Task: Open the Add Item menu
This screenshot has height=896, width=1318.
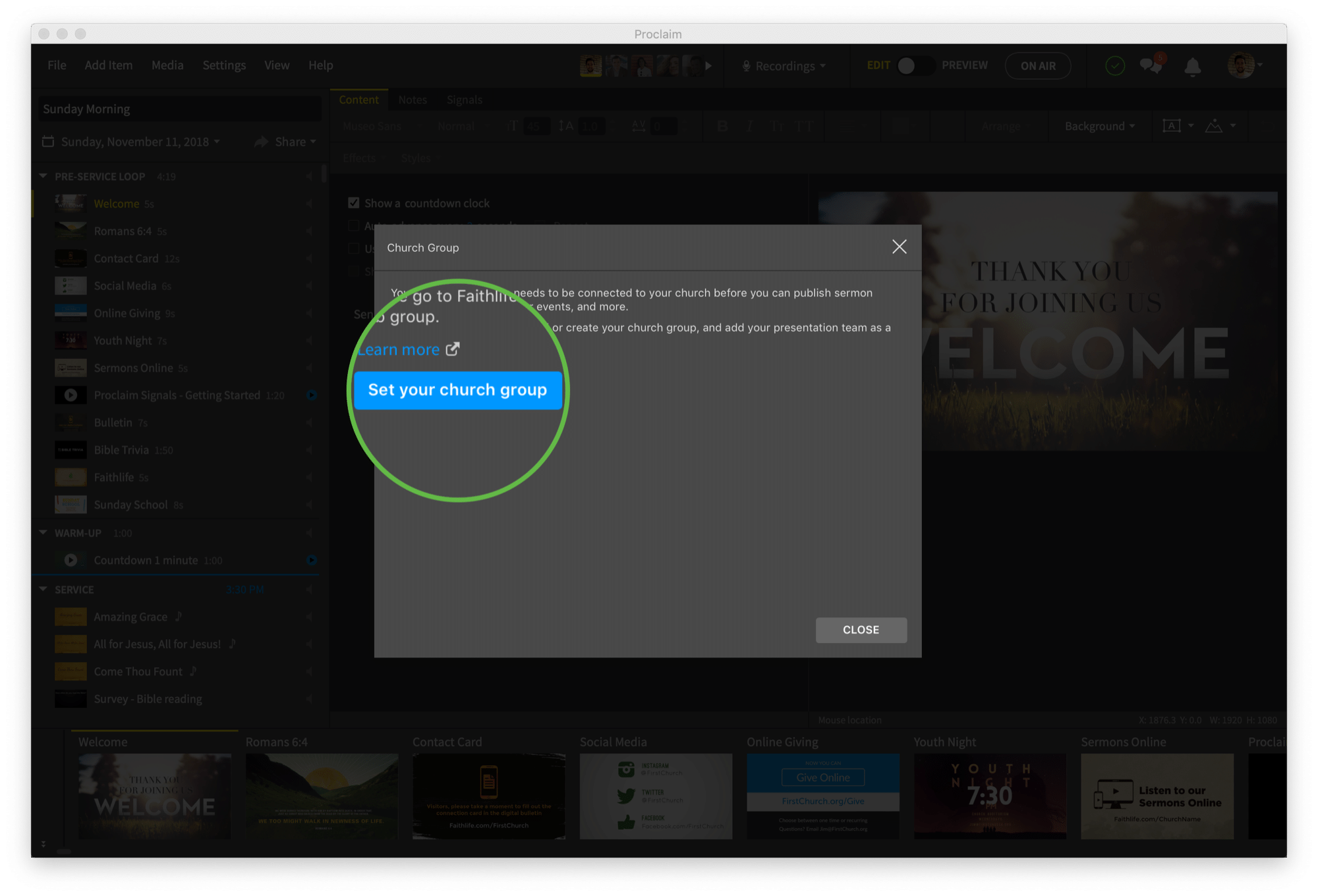Action: [x=108, y=65]
